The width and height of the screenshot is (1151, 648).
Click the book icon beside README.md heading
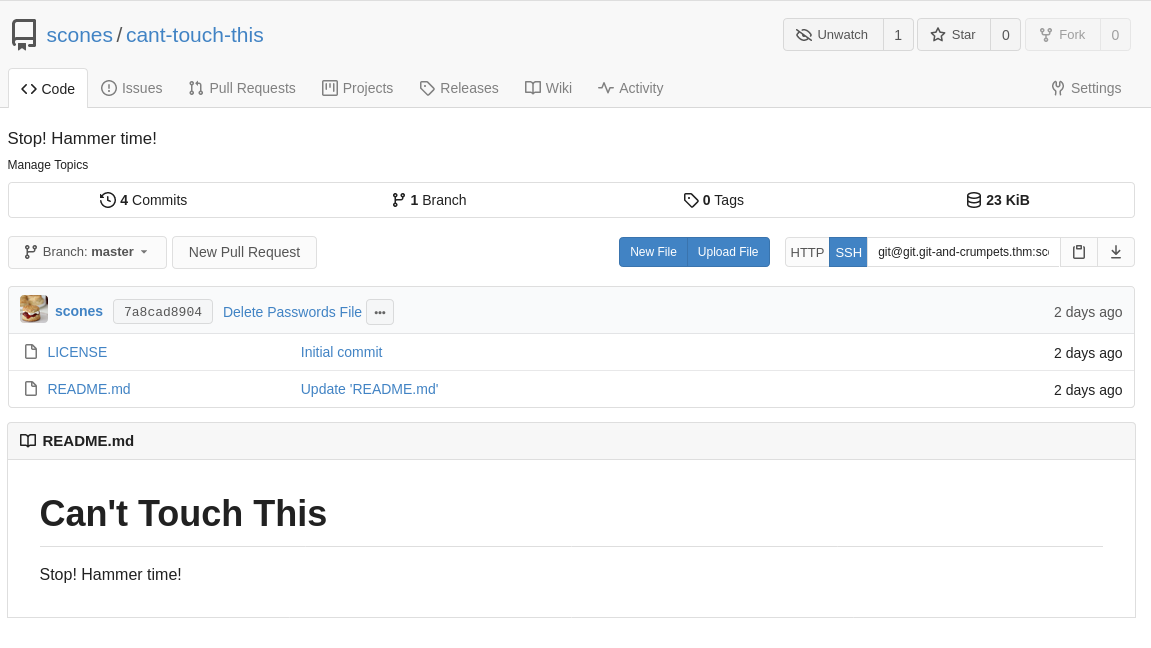coord(28,440)
